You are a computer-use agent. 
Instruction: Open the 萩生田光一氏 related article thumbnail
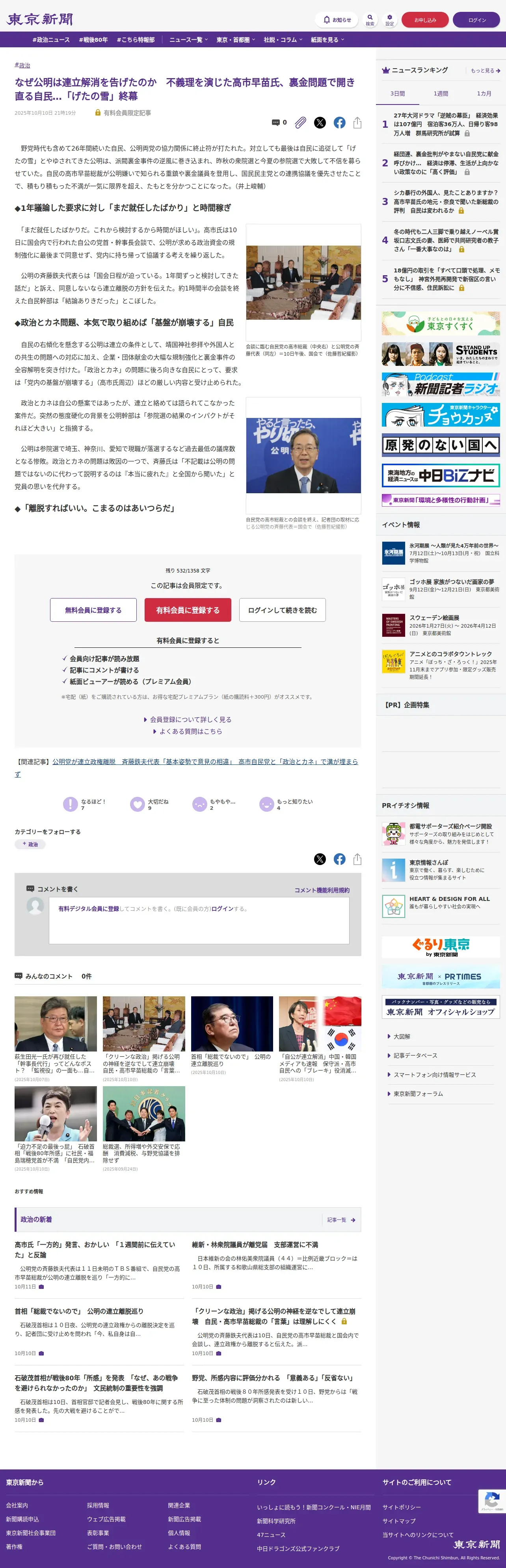tap(55, 1024)
